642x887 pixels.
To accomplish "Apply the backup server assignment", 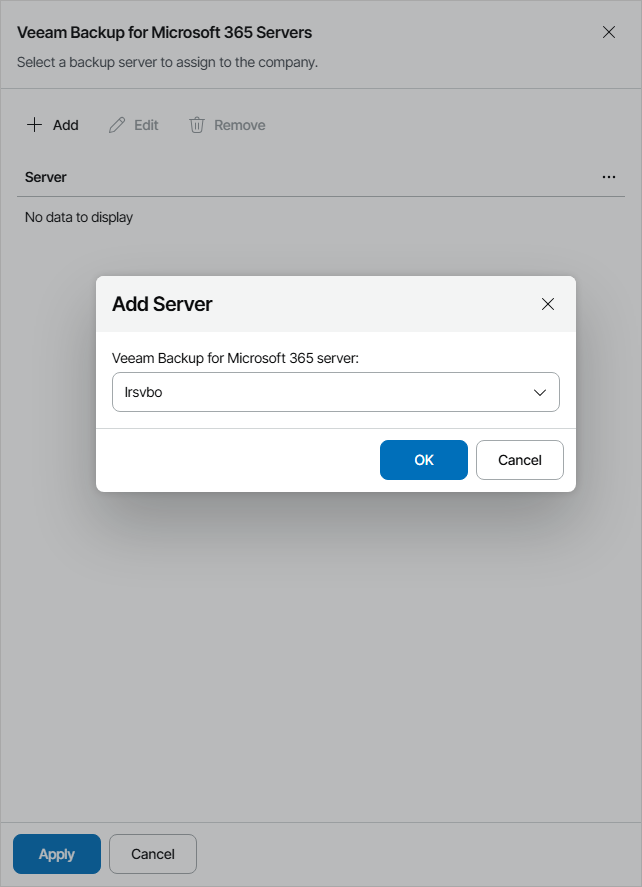I will [x=56, y=854].
